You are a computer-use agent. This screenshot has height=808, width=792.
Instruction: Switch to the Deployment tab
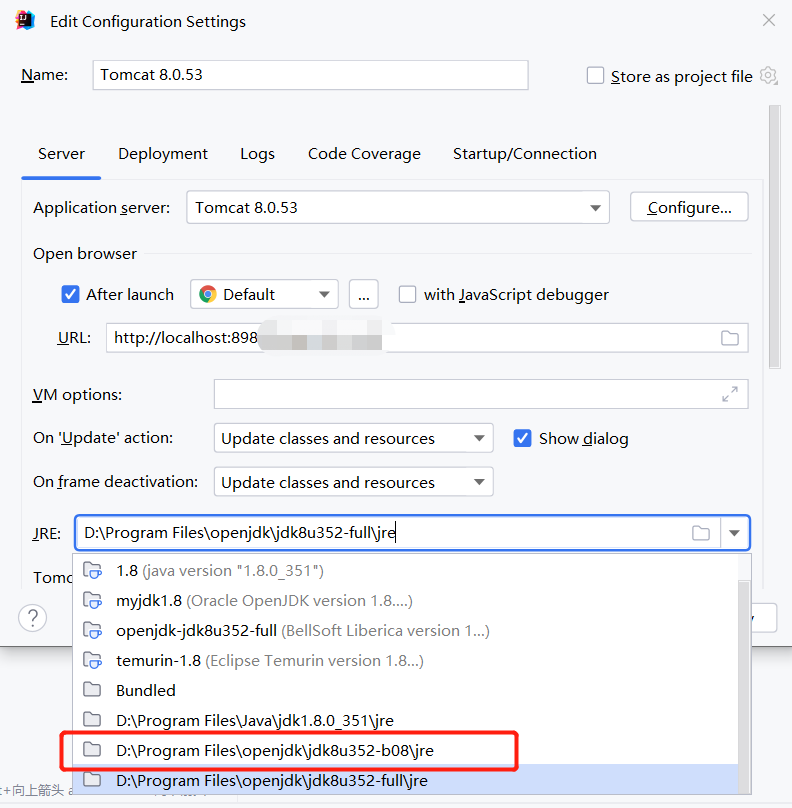click(163, 154)
